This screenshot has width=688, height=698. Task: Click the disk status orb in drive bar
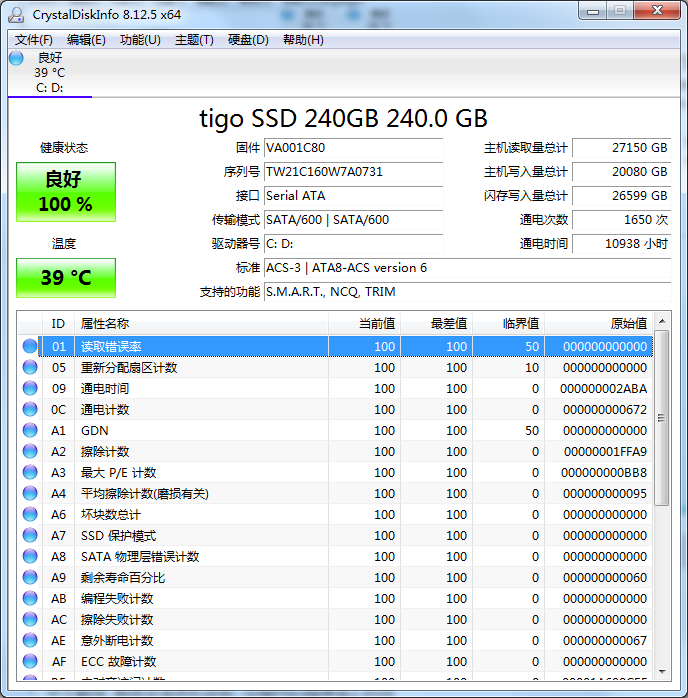click(x=16, y=58)
